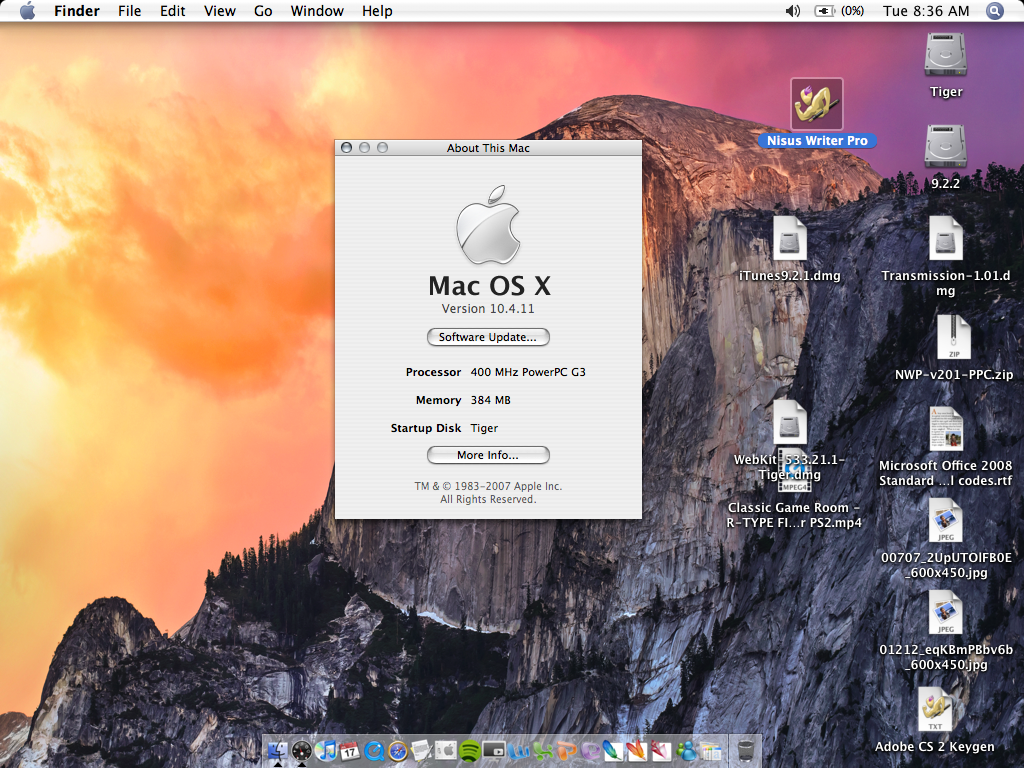
Task: Open Adobe Photoshop CS2 feather icon
Action: [x=613, y=751]
